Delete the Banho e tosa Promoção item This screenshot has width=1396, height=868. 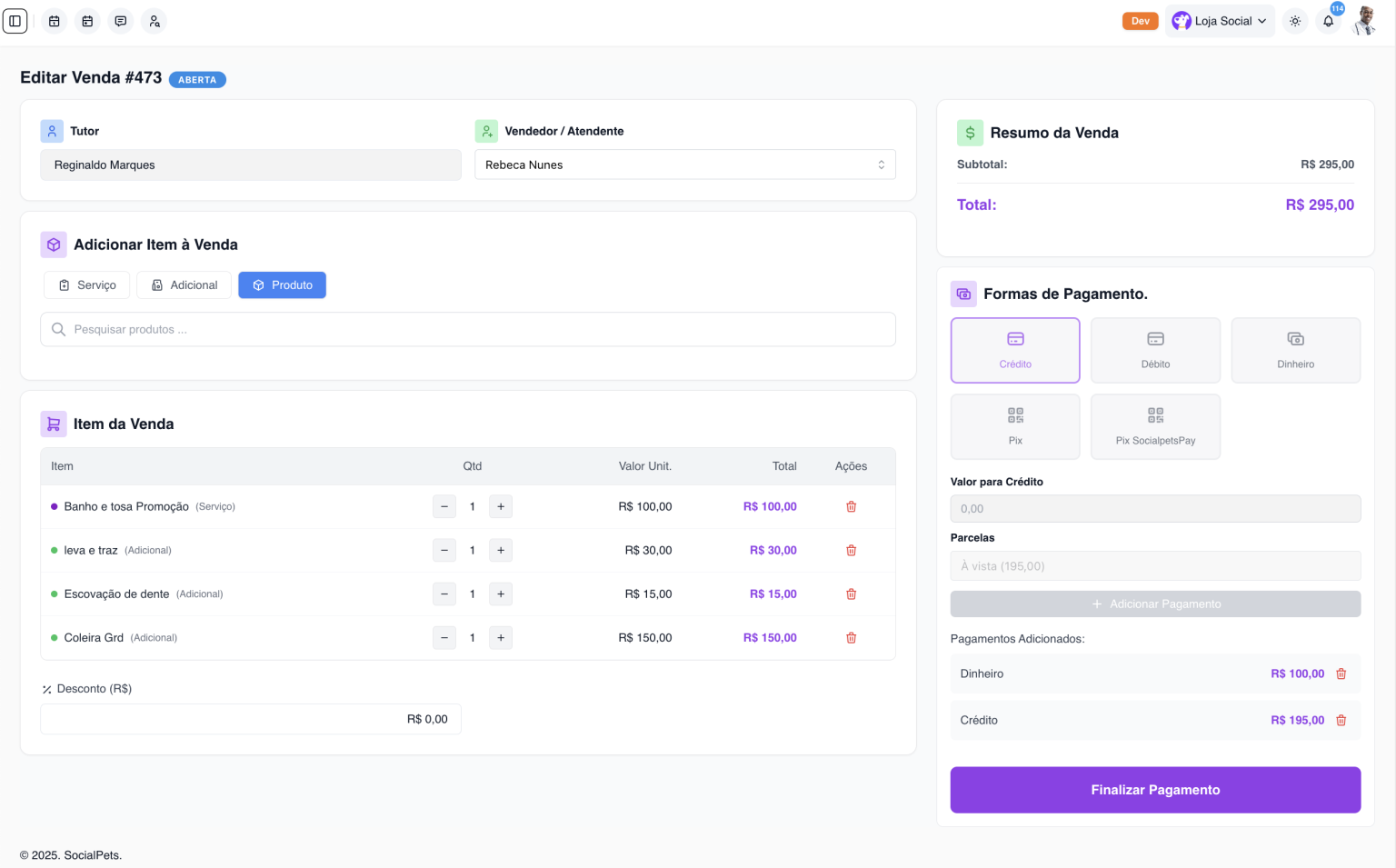coord(851,507)
